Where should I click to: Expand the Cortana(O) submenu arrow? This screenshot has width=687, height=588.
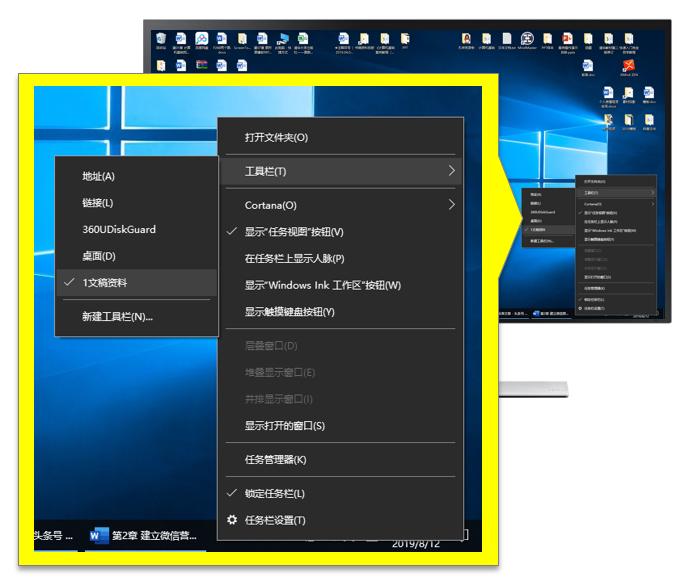(x=452, y=205)
